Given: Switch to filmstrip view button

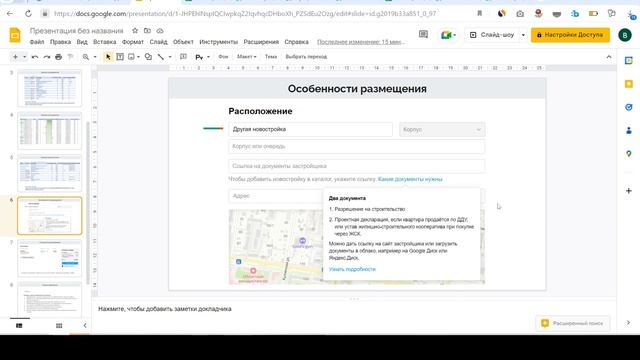Looking at the screenshot, I should click(x=19, y=326).
